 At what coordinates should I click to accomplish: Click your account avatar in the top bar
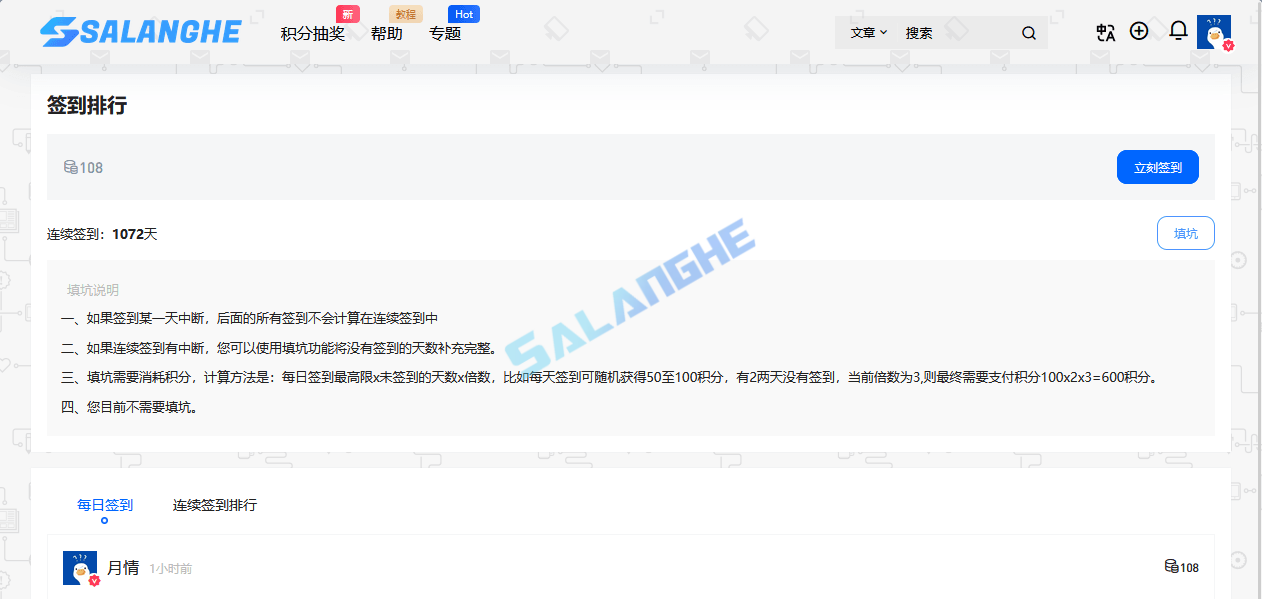click(1213, 31)
